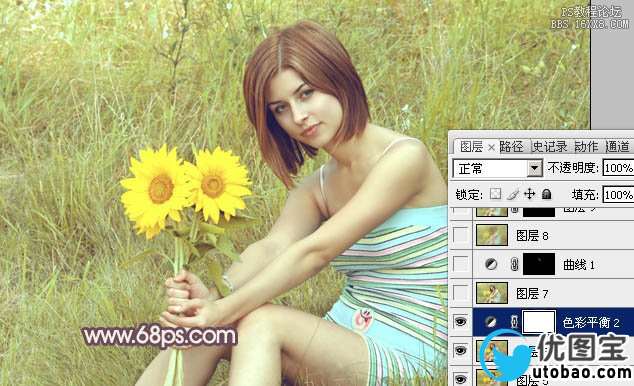The image size is (634, 386).
Task: Toggle mask link icon on 曲线 1
Action: (x=514, y=265)
